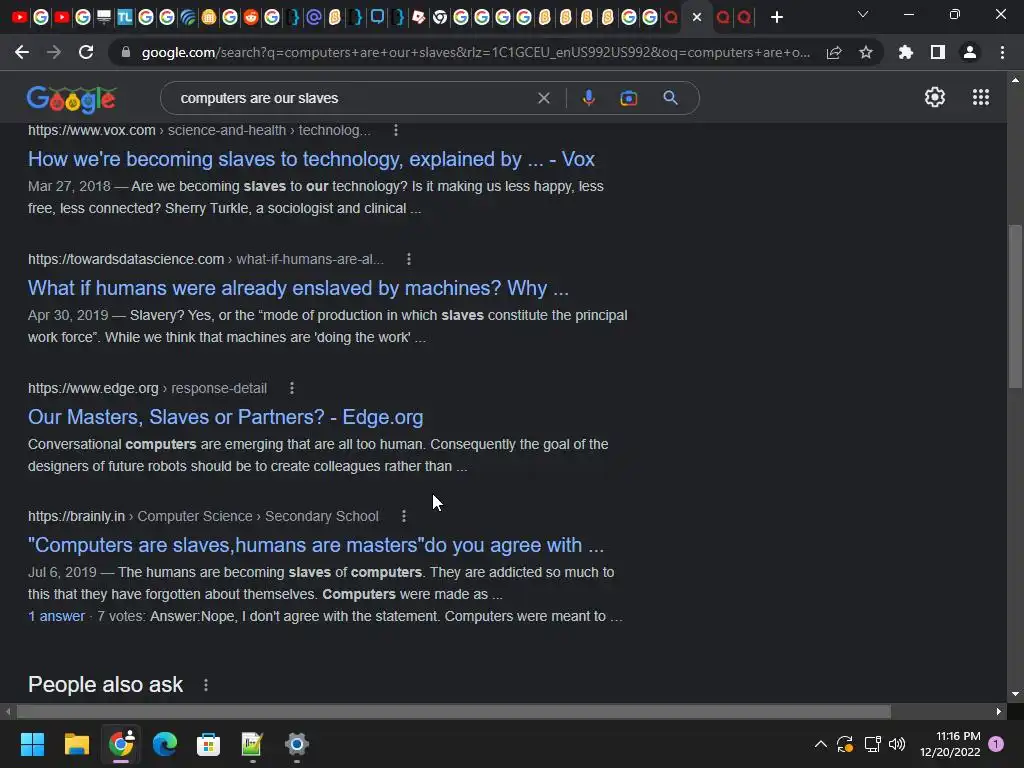
Task: Open more options for the Vox result
Action: 396,130
